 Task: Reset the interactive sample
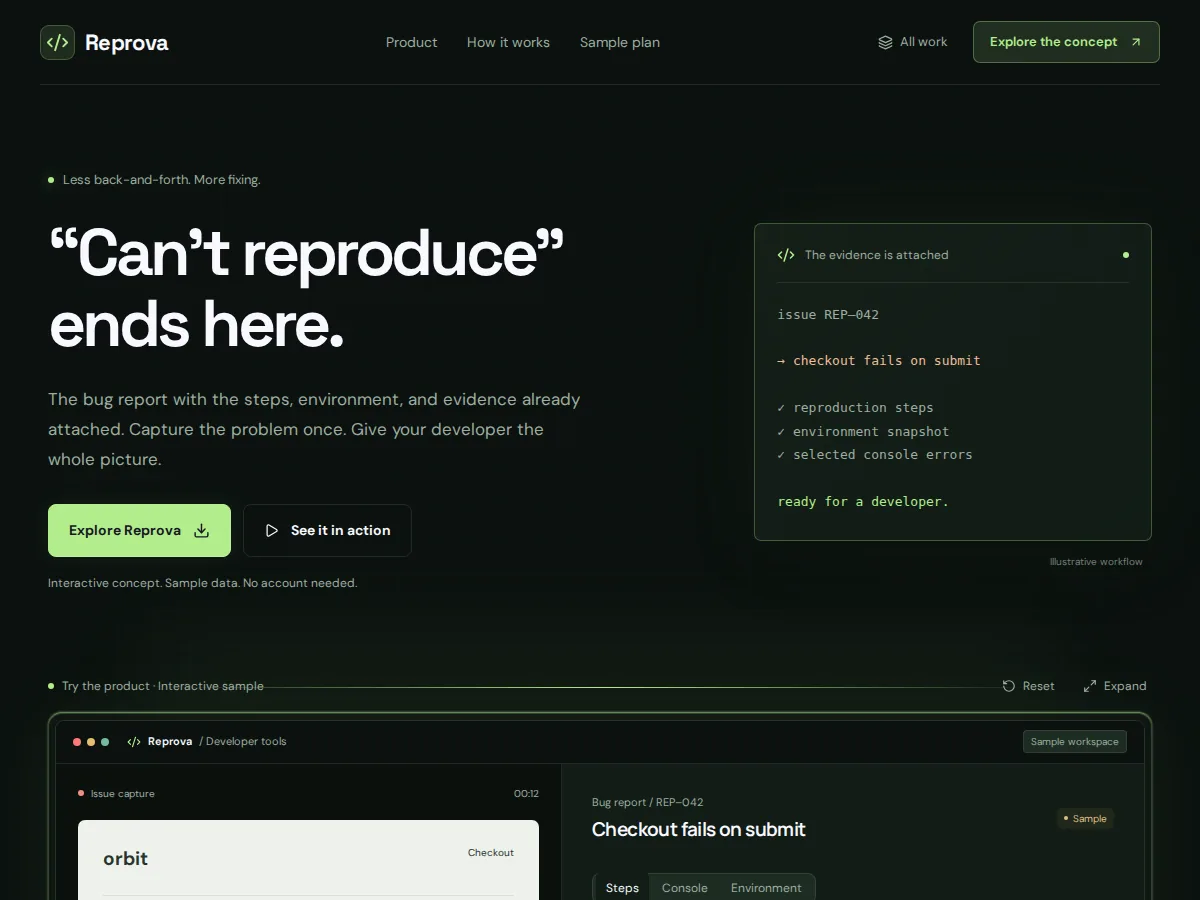(1028, 686)
